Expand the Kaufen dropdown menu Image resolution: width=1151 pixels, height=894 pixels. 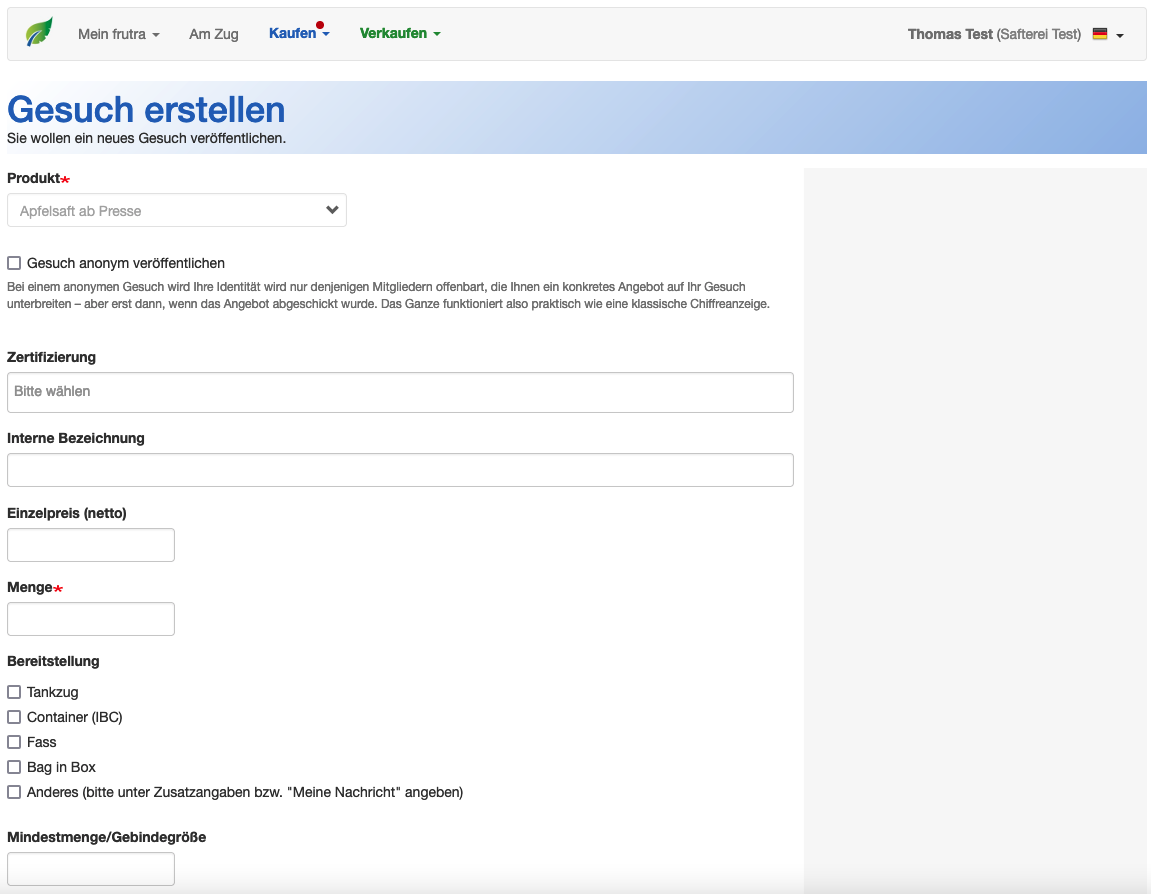(298, 34)
